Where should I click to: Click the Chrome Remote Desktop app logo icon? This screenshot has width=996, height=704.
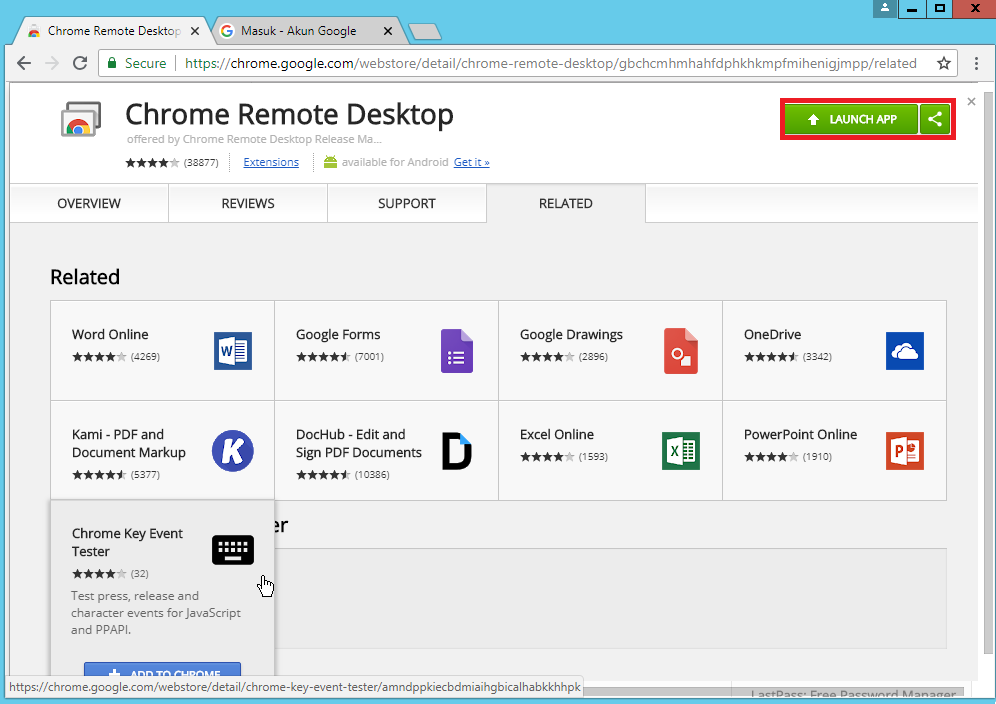(81, 119)
